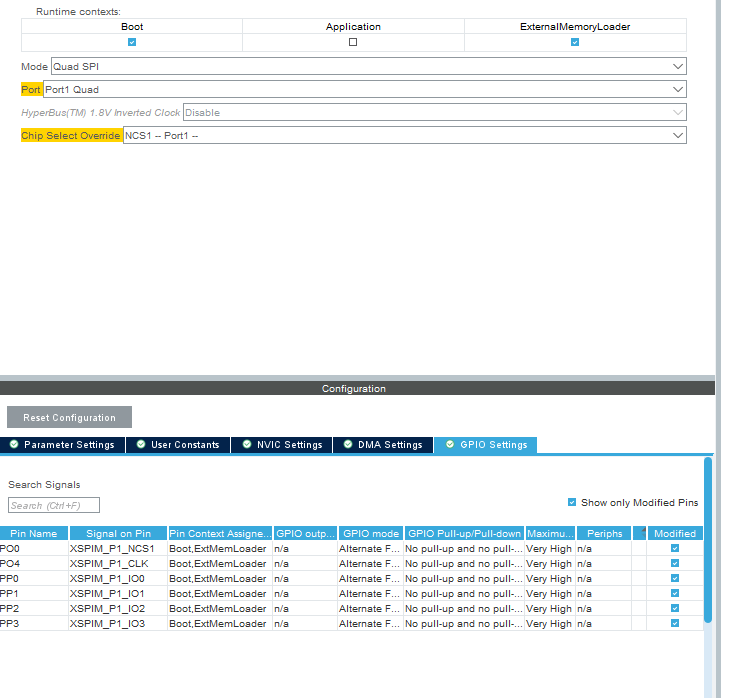The height and width of the screenshot is (698, 734).
Task: Toggle the Boot runtime context checkbox
Action: point(132,42)
